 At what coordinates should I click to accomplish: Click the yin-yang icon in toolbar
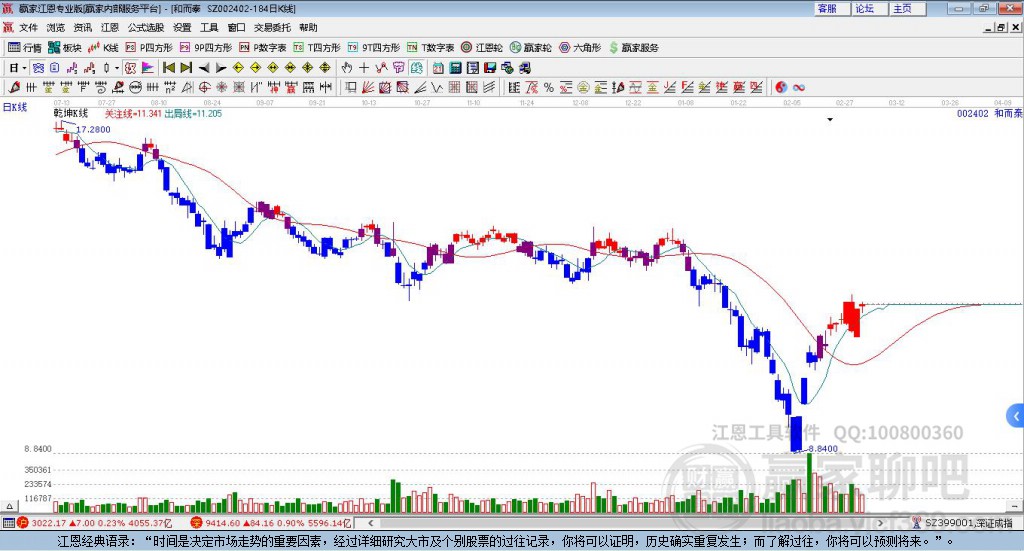[781, 87]
